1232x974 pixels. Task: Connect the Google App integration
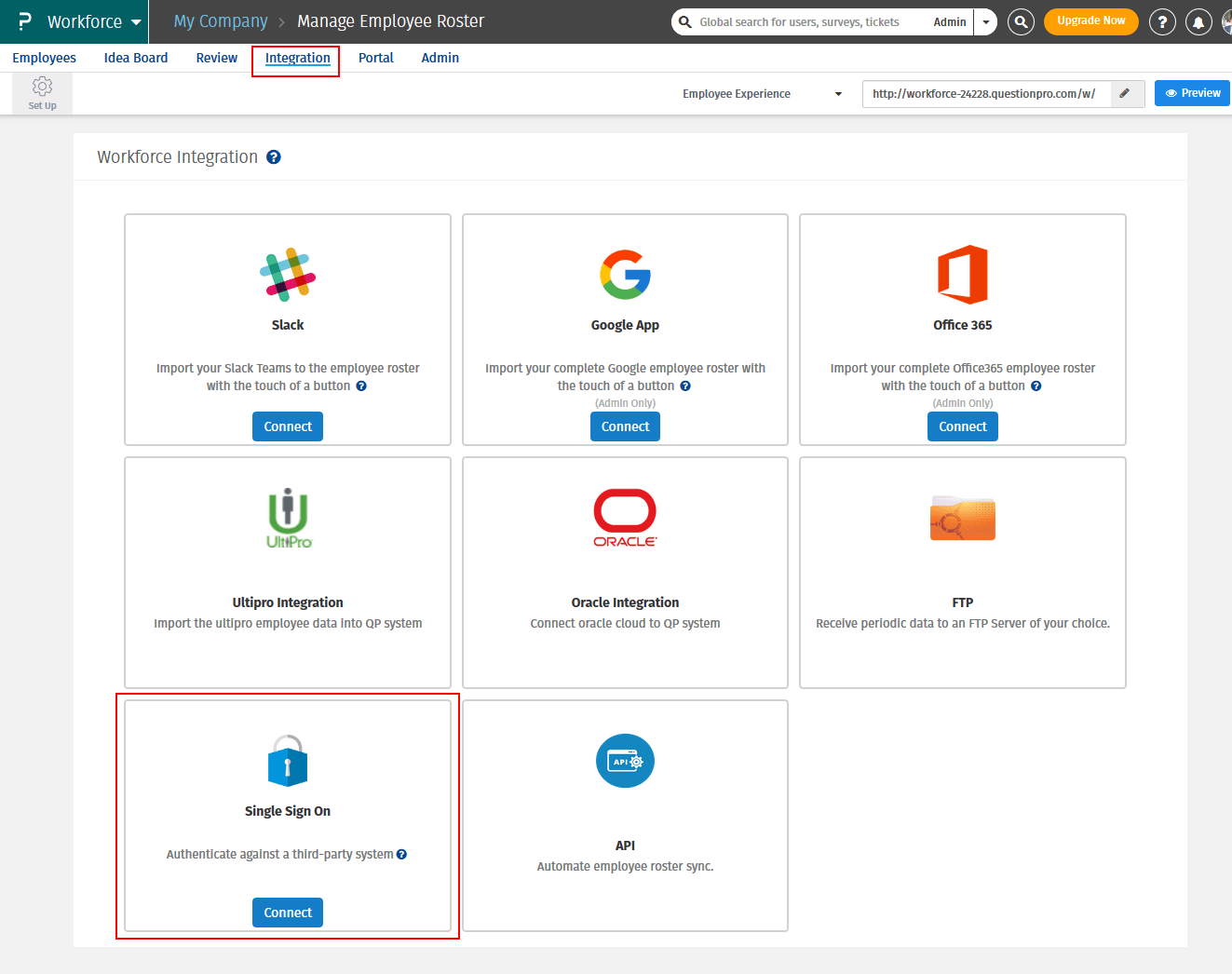tap(625, 426)
